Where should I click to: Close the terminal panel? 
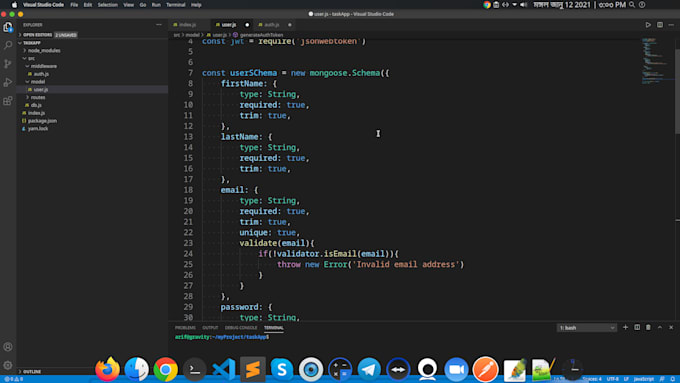point(671,327)
